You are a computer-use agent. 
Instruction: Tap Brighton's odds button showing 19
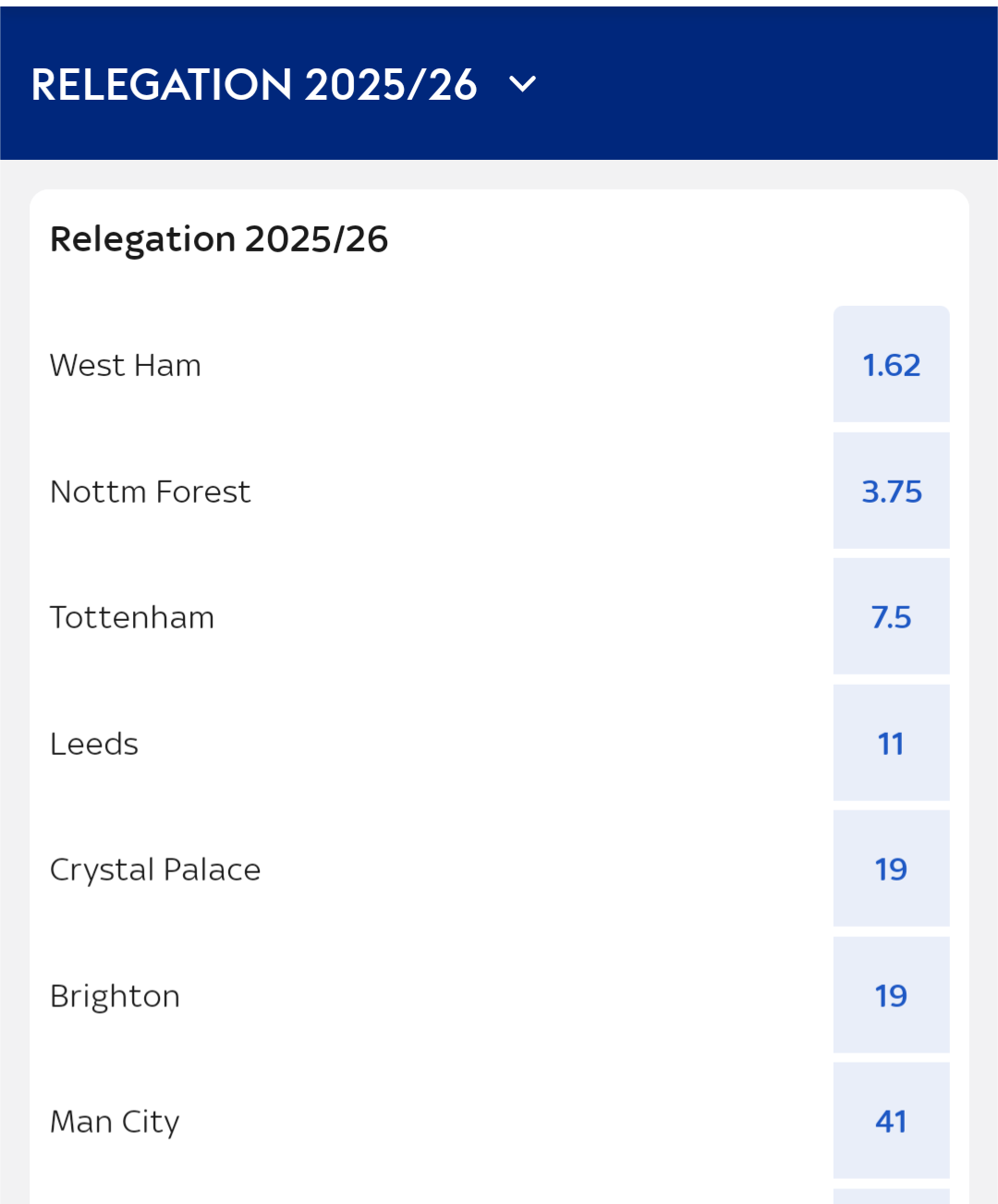[x=891, y=995]
